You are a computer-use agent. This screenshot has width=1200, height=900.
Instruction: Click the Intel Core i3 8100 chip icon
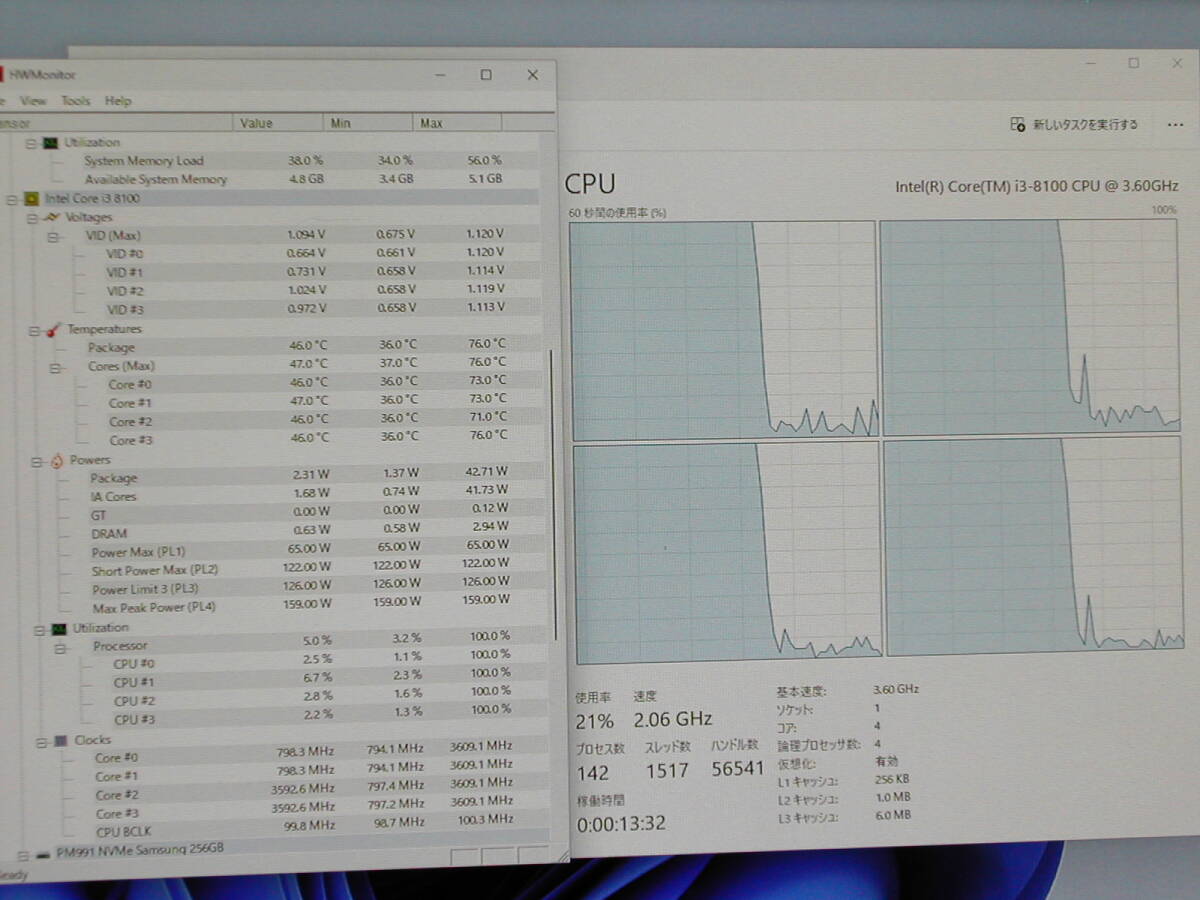[x=31, y=199]
